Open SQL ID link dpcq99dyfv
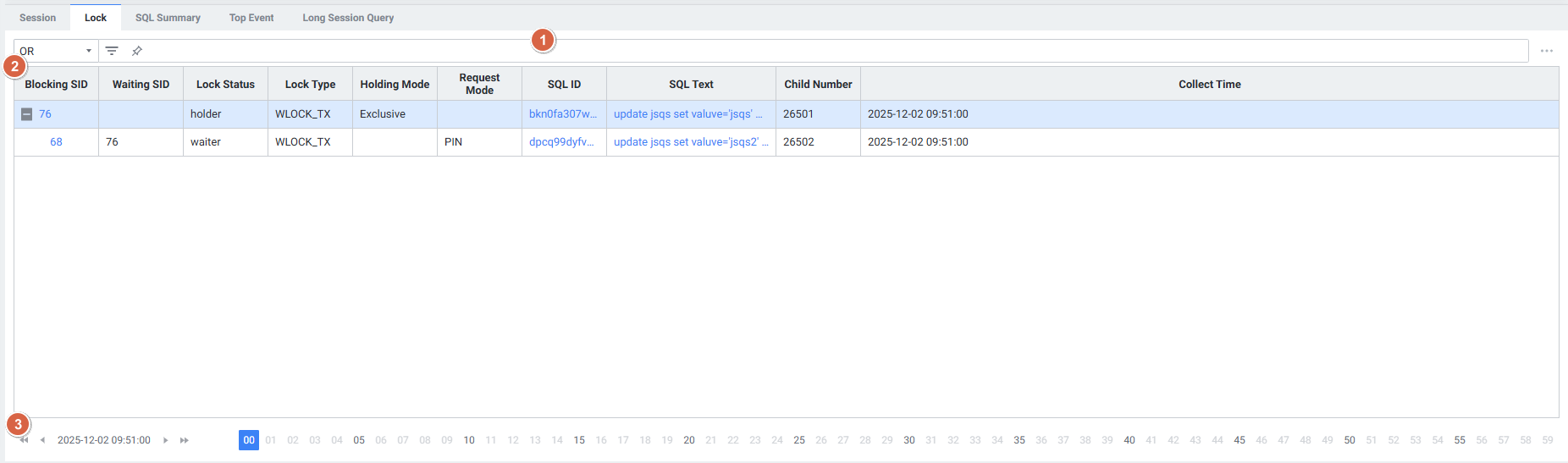 (561, 142)
